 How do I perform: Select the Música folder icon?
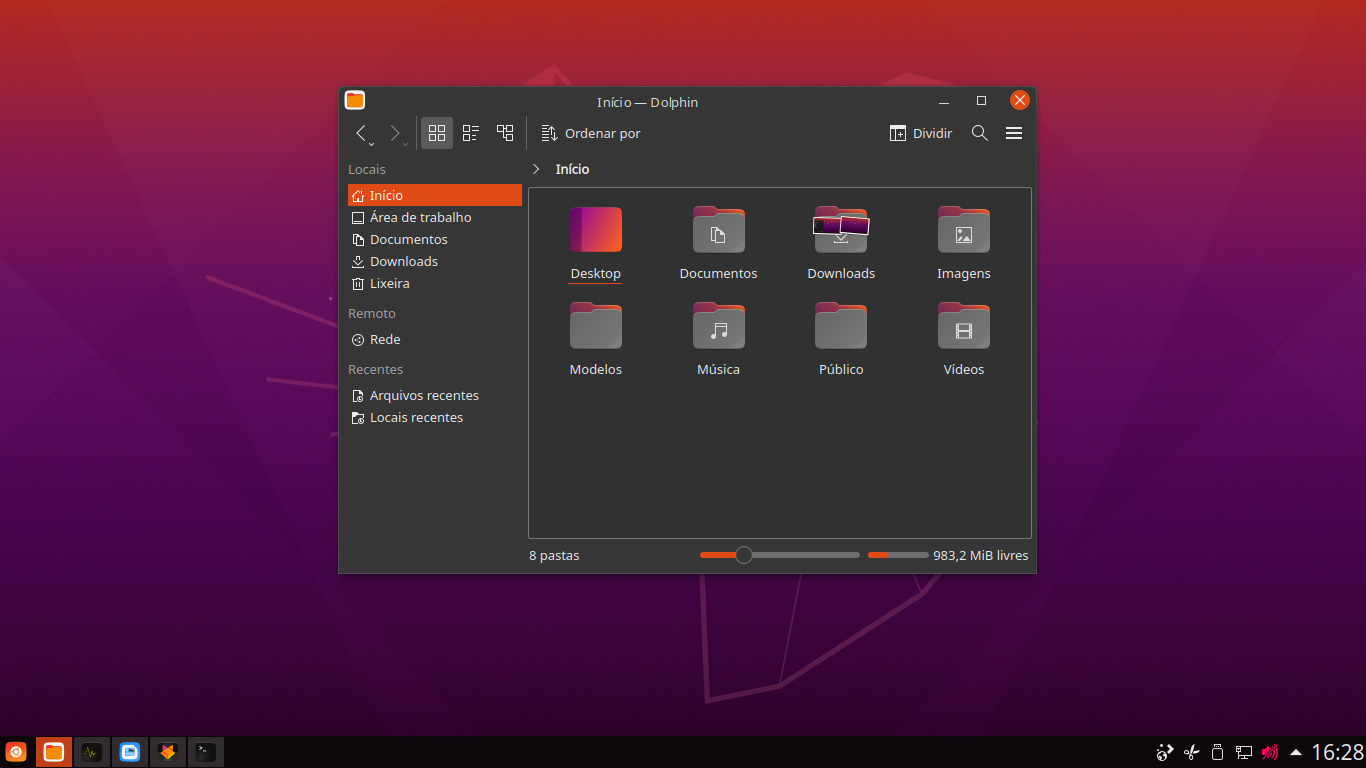click(x=718, y=327)
